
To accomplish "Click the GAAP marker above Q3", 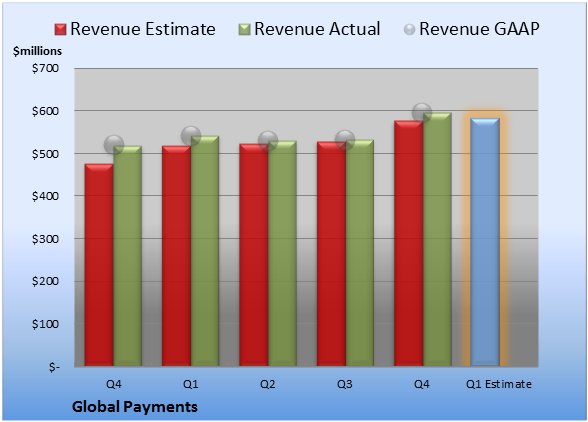I will coord(345,140).
